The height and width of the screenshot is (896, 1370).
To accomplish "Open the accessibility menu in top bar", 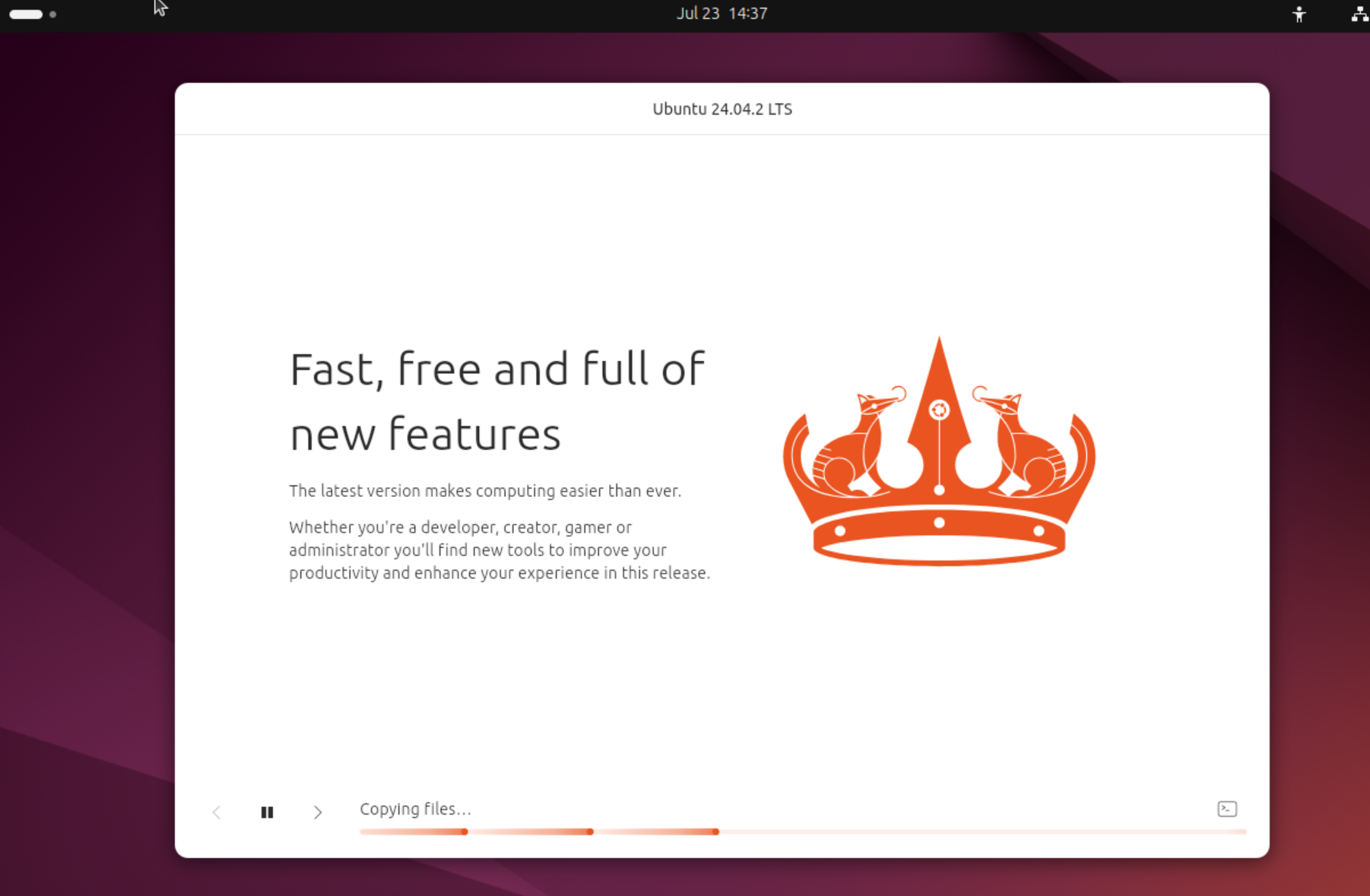I will point(1299,14).
